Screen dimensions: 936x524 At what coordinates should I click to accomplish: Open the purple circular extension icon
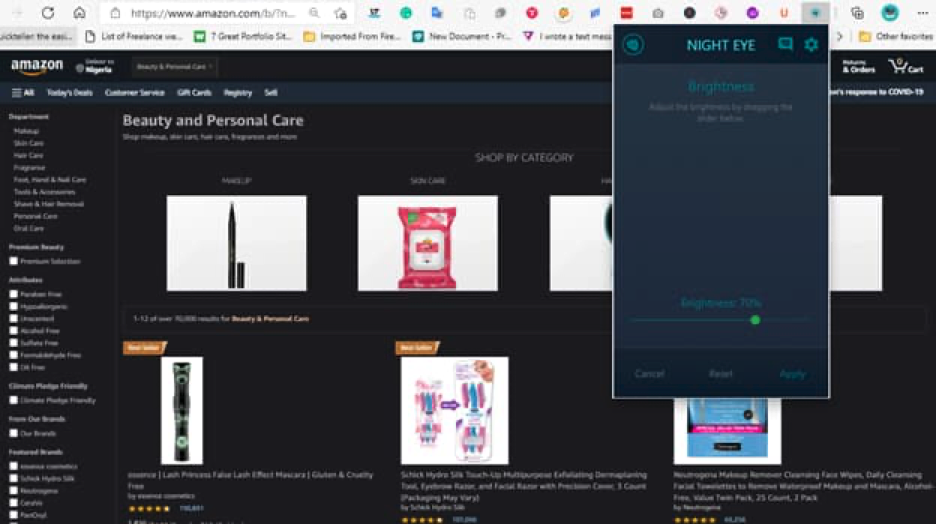pyautogui.click(x=752, y=13)
